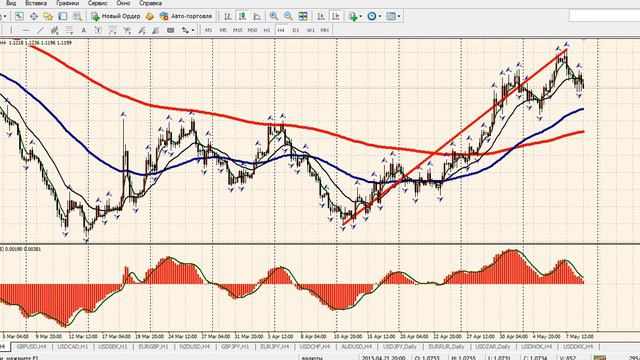Select the text label tool
The height and width of the screenshot is (360, 640).
tap(98, 30)
